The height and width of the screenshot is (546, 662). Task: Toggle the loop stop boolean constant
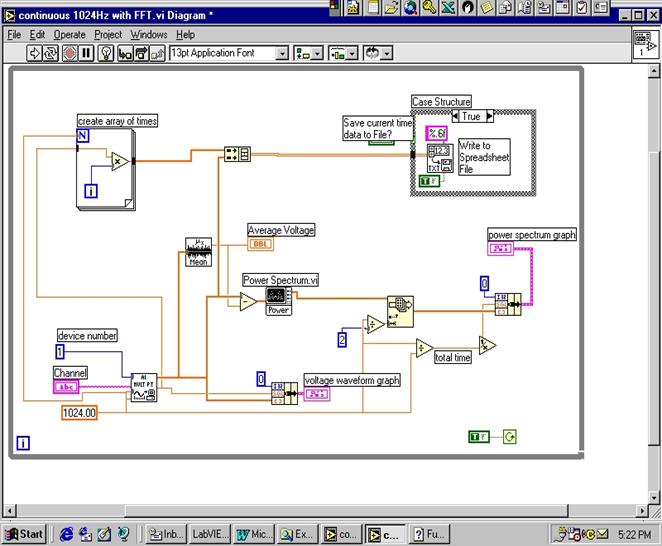[x=480, y=436]
